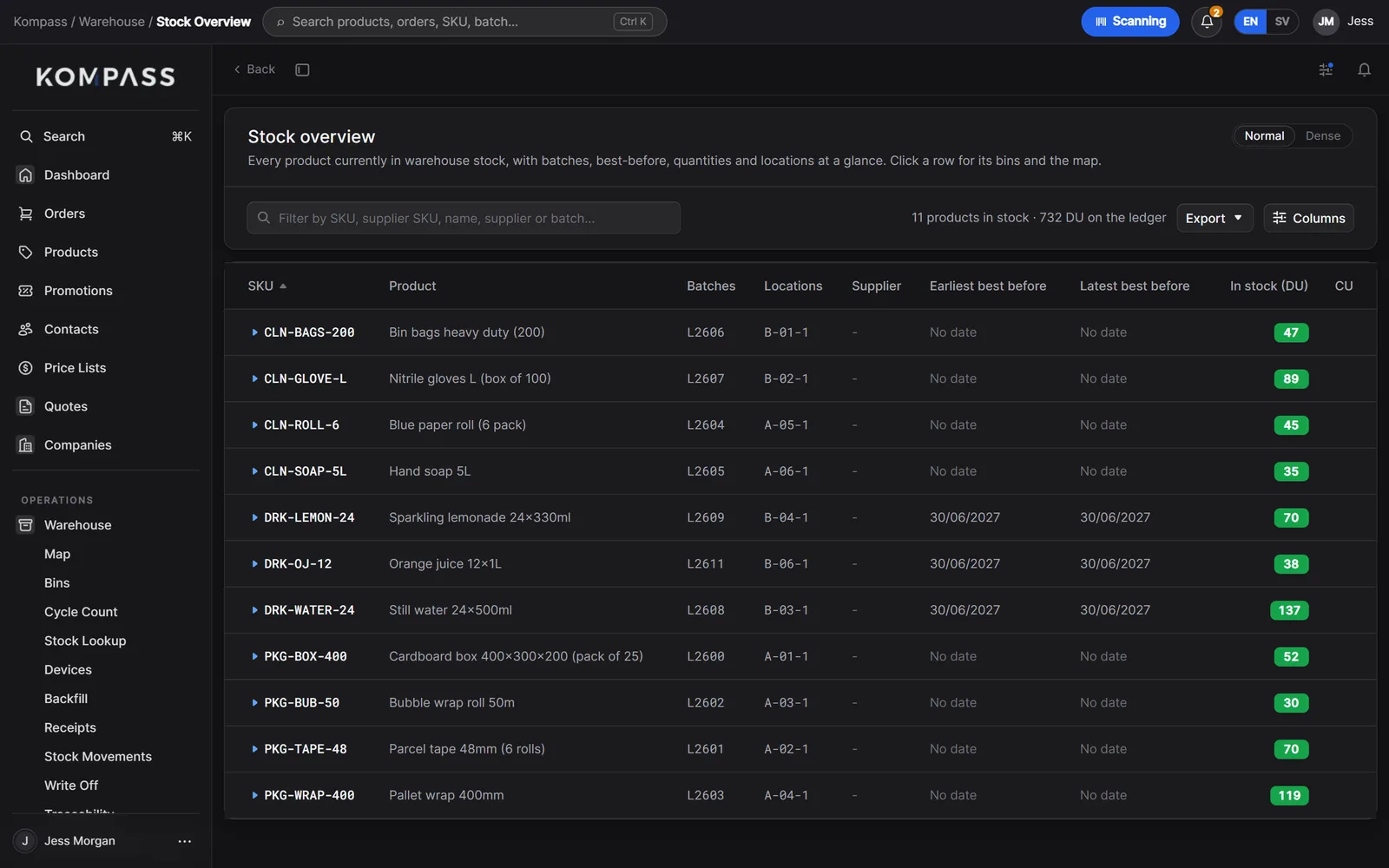Viewport: 1389px width, 868px height.
Task: Open the Export dropdown
Action: [1215, 218]
